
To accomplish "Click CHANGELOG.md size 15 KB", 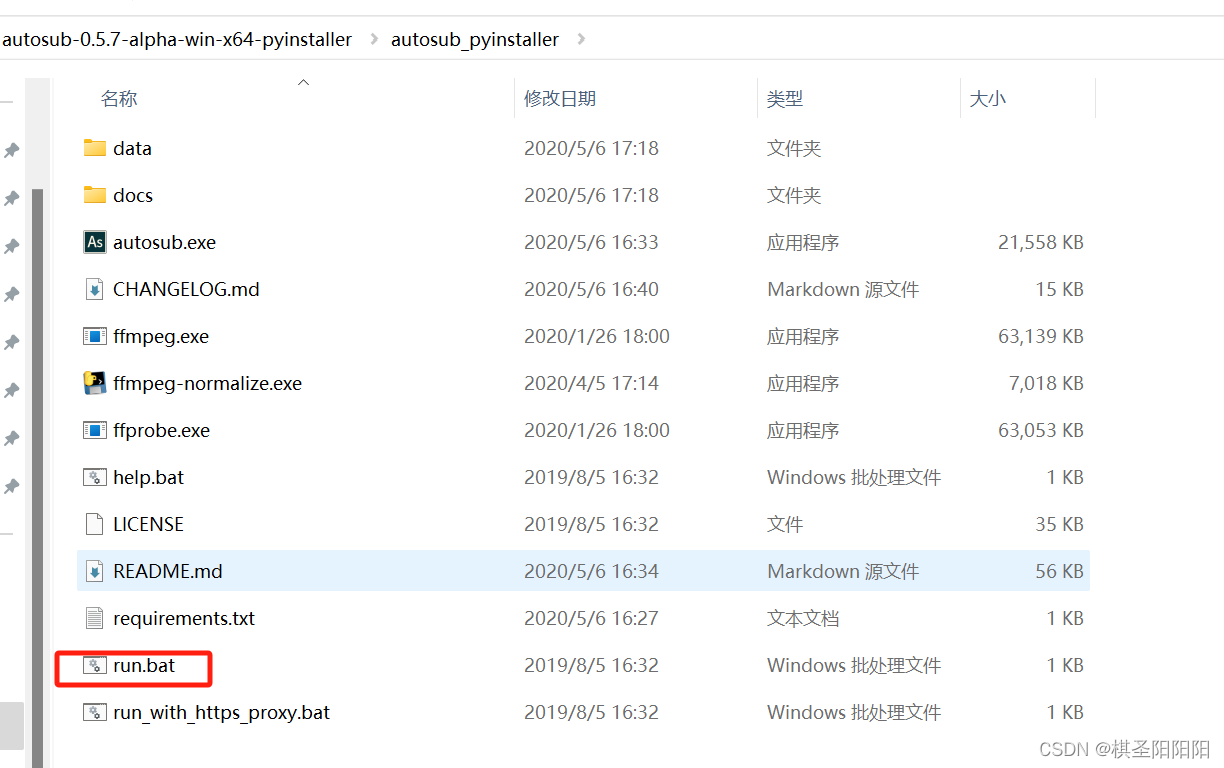I will (x=1060, y=289).
